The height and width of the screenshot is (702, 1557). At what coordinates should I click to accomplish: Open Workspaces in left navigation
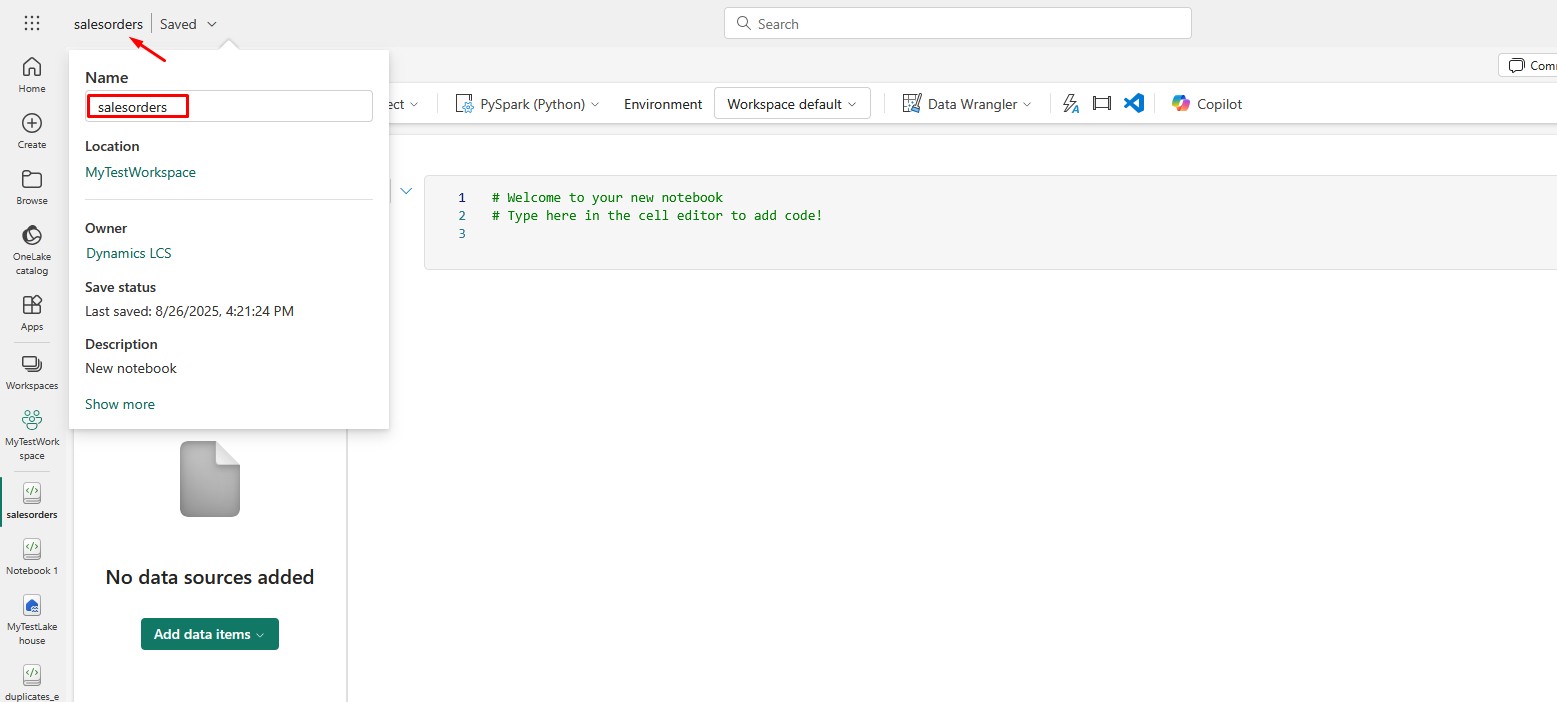32,372
